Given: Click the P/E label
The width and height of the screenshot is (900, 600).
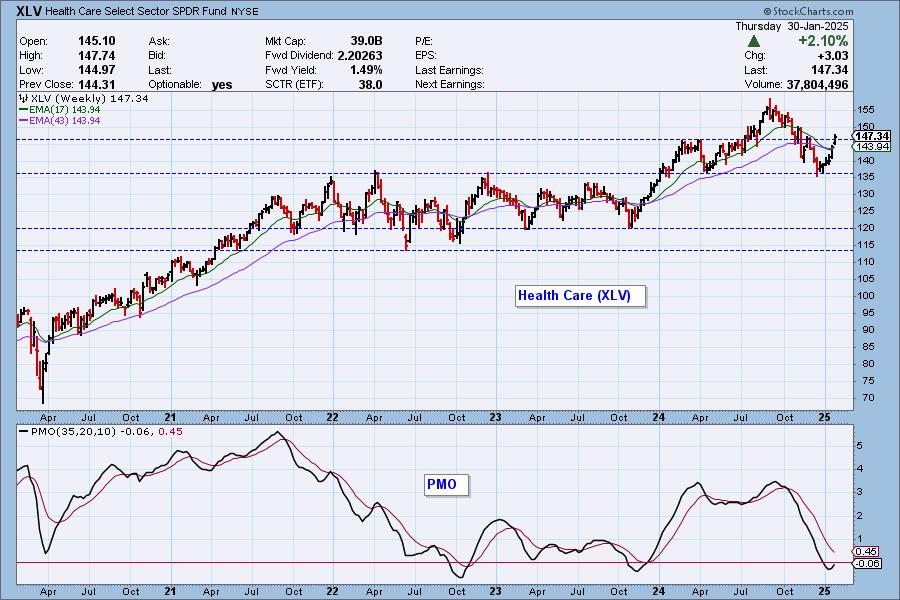Looking at the screenshot, I should coord(424,41).
